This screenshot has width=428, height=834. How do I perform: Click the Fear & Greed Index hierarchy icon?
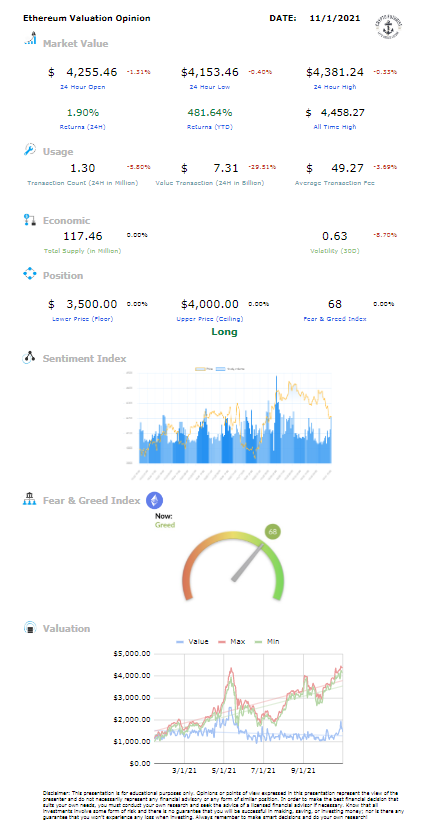tap(29, 499)
